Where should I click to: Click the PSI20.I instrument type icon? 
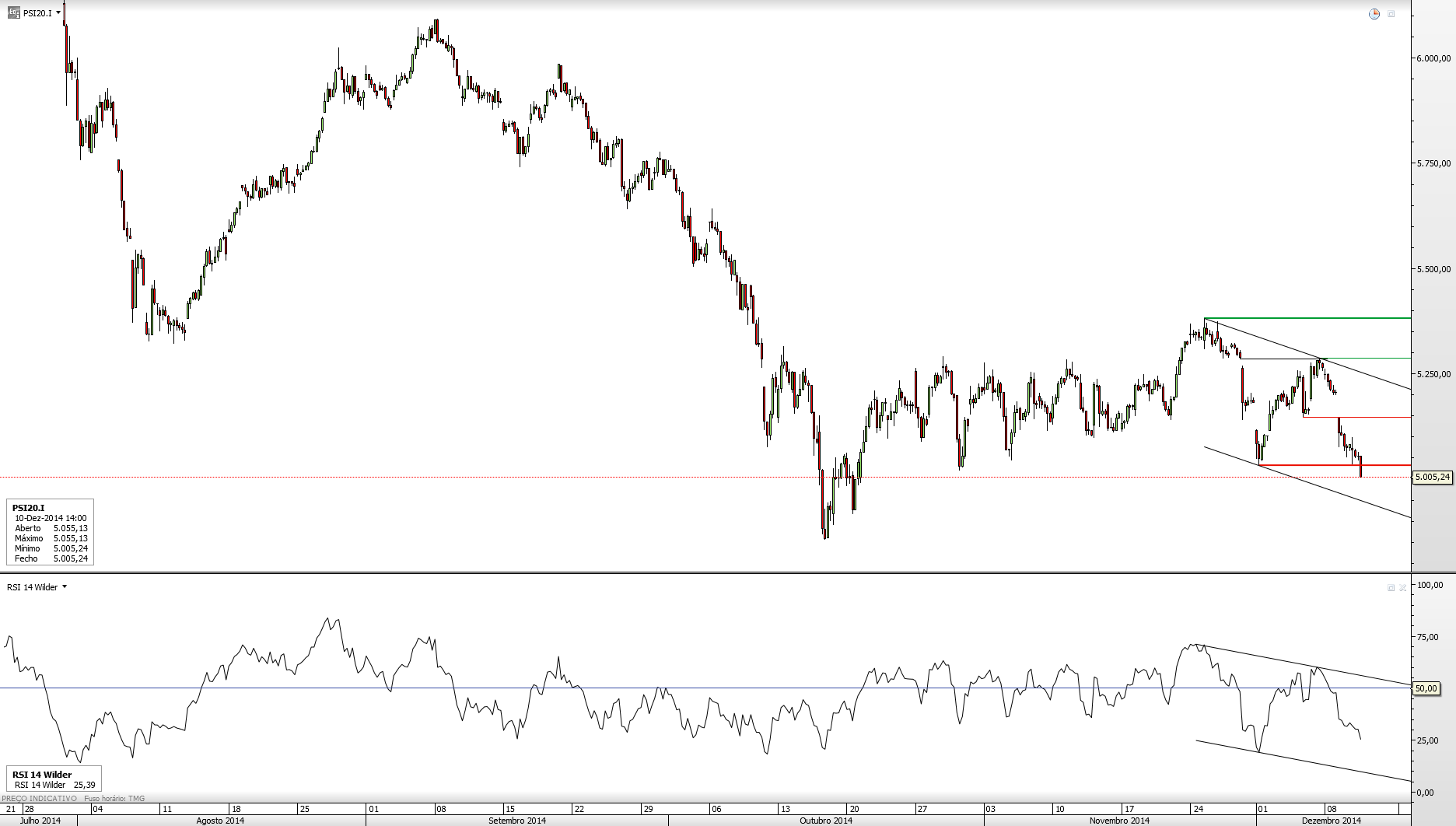tap(14, 12)
